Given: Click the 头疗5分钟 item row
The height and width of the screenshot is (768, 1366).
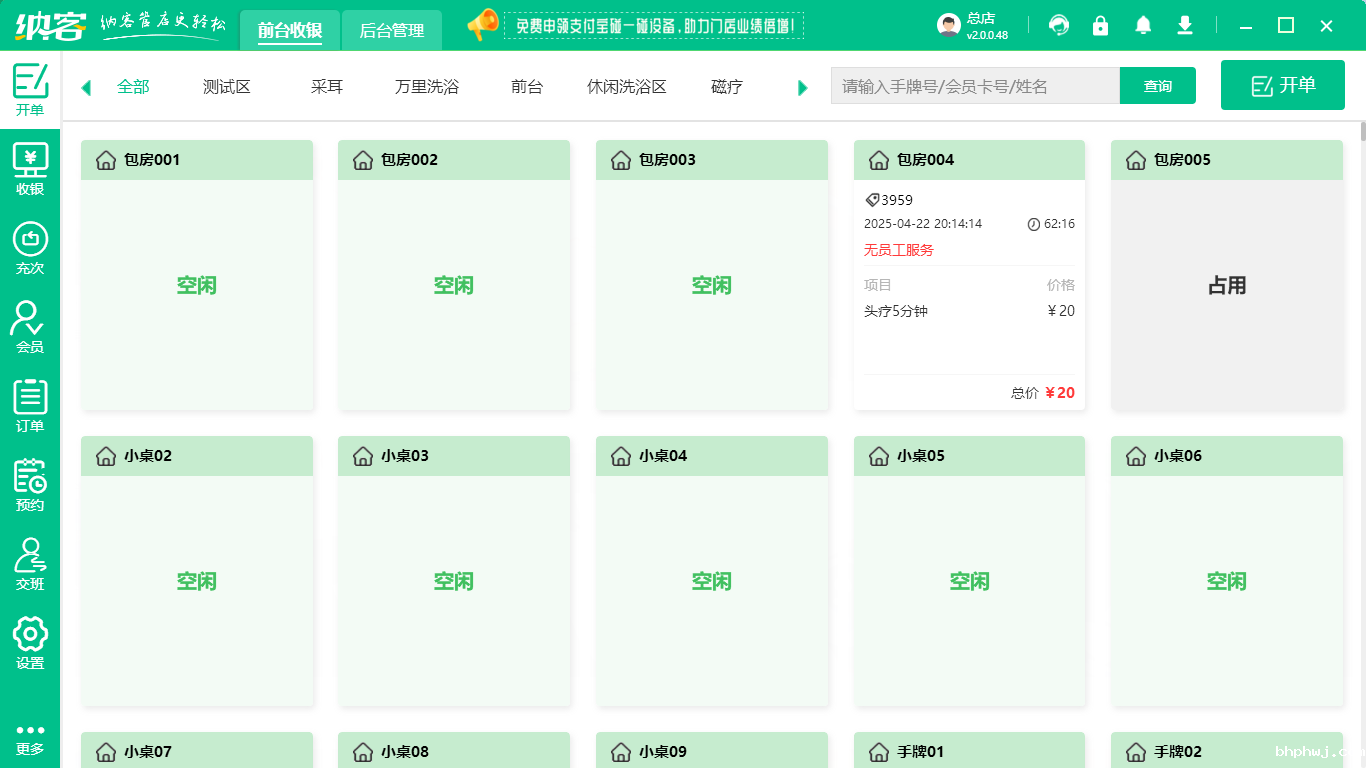Looking at the screenshot, I should pos(969,311).
